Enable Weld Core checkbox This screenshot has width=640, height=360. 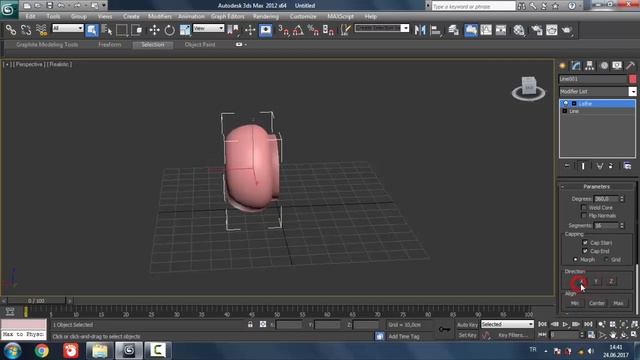coord(584,208)
